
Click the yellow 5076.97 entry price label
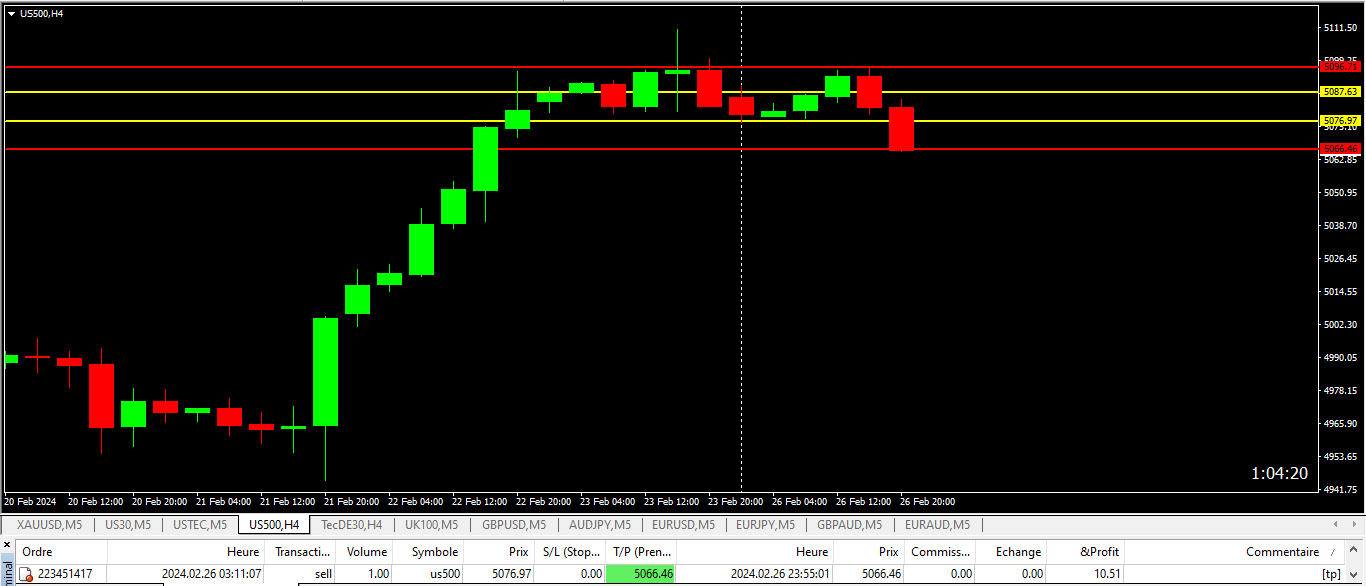[x=1340, y=120]
